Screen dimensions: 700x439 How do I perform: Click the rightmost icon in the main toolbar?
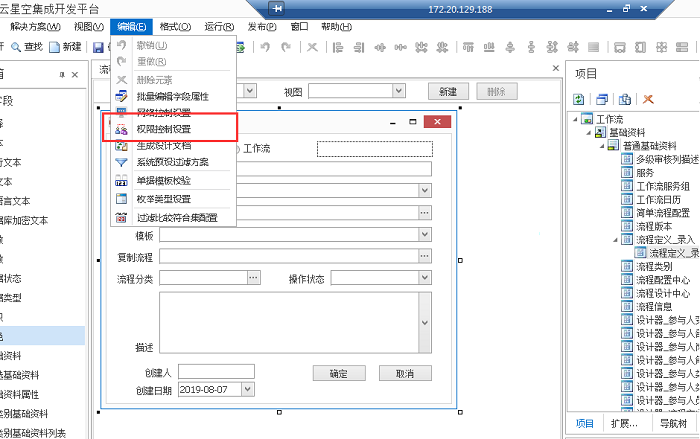682,46
